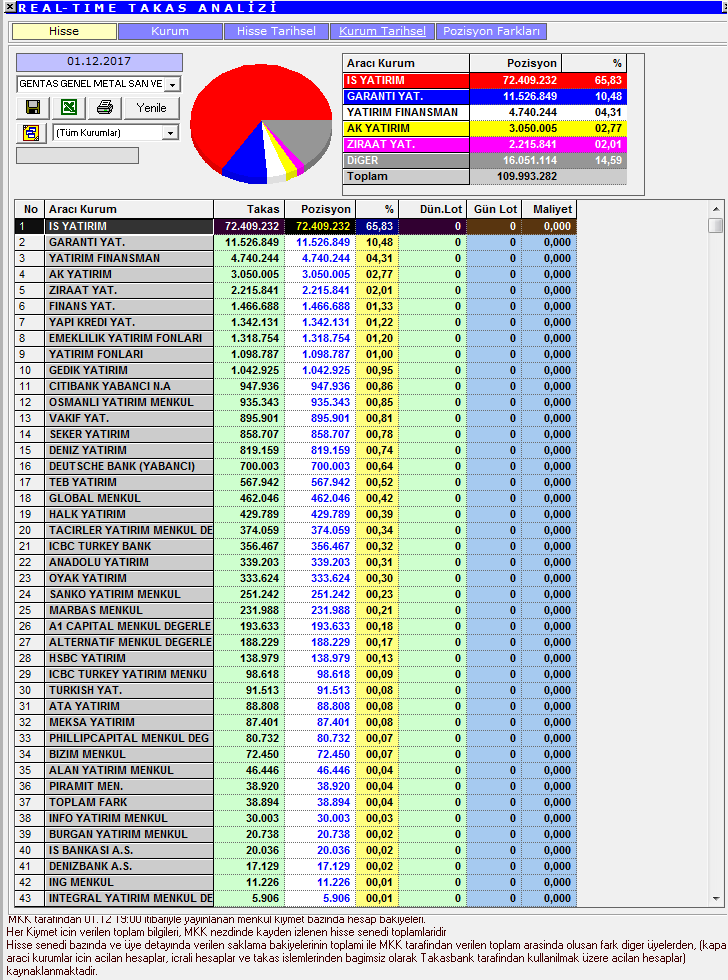Select the IS BANKASI A.S. row
728x980 pixels.
click(295, 850)
